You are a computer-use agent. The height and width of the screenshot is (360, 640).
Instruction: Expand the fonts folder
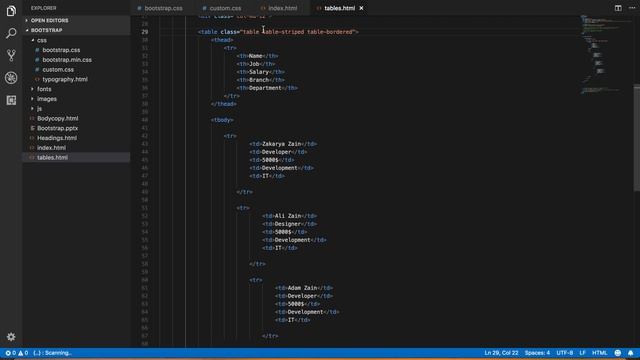(x=44, y=89)
